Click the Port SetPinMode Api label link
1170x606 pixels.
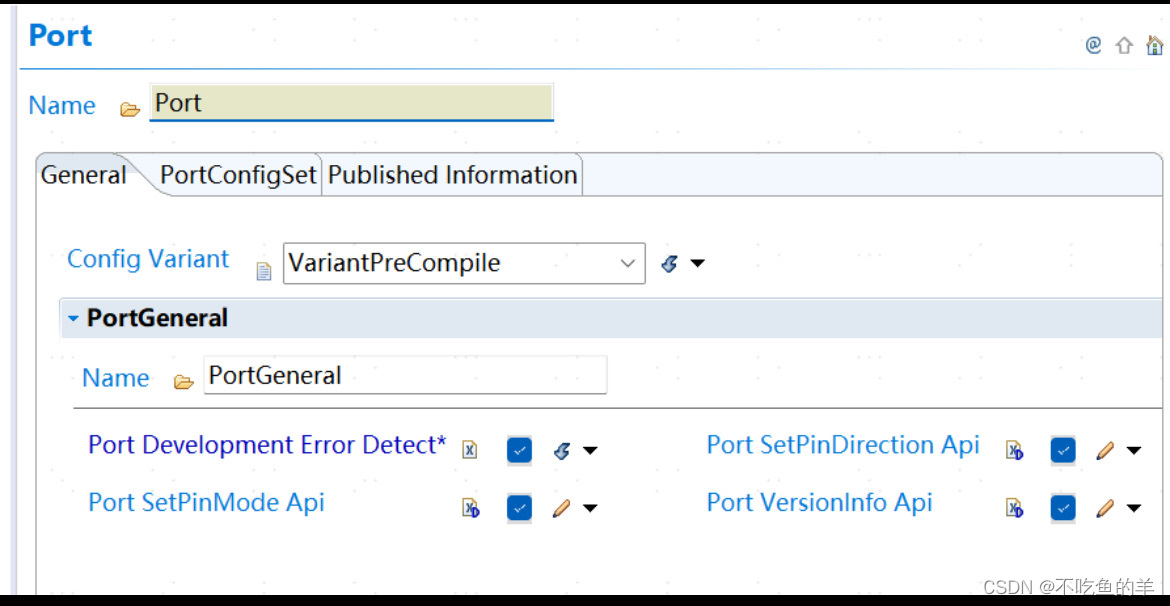207,502
